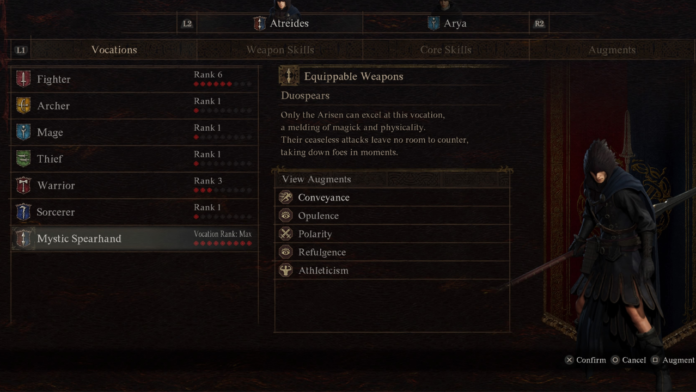Select the Mystic Spearhand vocation row
This screenshot has height=392, width=696.
pyautogui.click(x=134, y=238)
